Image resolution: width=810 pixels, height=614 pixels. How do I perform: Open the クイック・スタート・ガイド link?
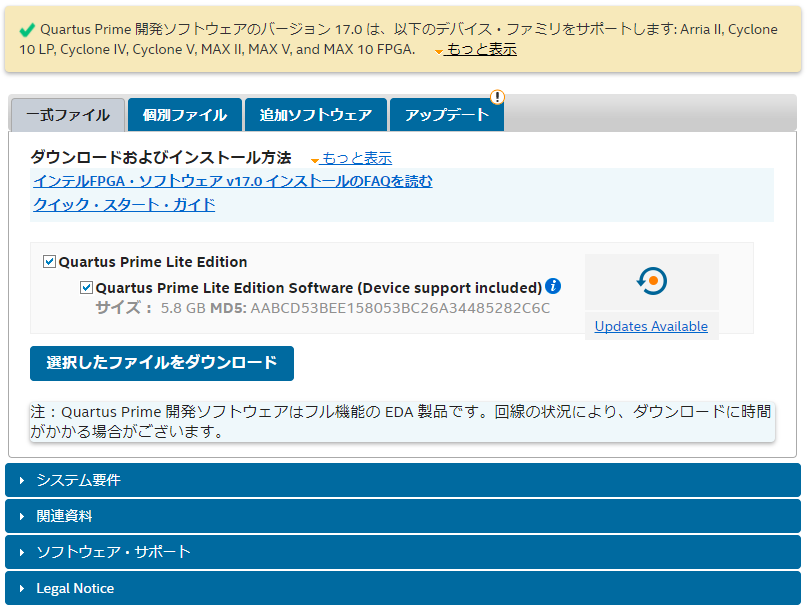(x=124, y=205)
